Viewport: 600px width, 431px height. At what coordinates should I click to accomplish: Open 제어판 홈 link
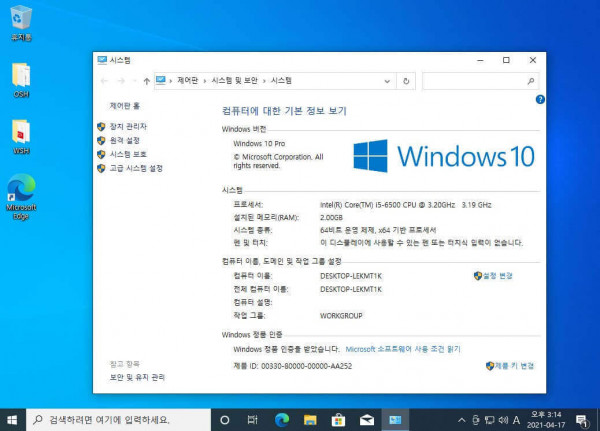click(125, 106)
